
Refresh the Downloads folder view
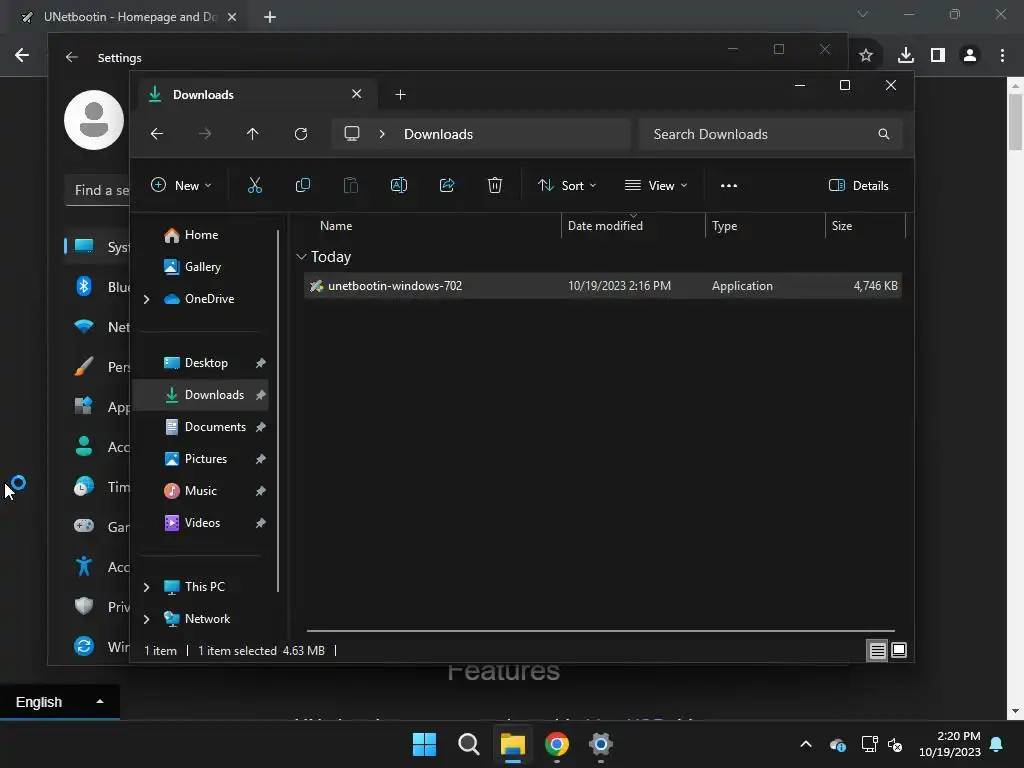click(300, 134)
